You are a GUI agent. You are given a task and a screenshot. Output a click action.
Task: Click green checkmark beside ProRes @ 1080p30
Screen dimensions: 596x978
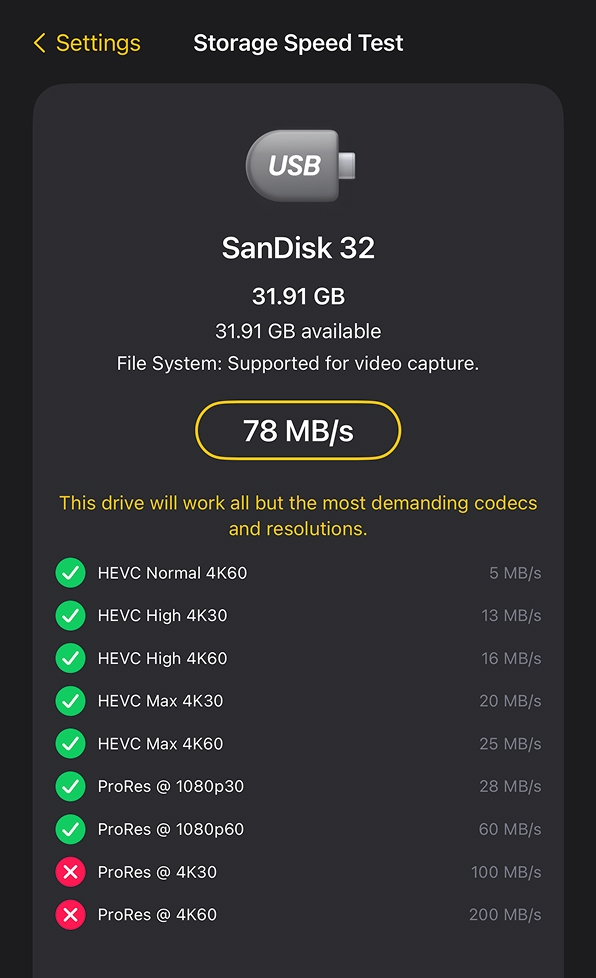[x=70, y=787]
